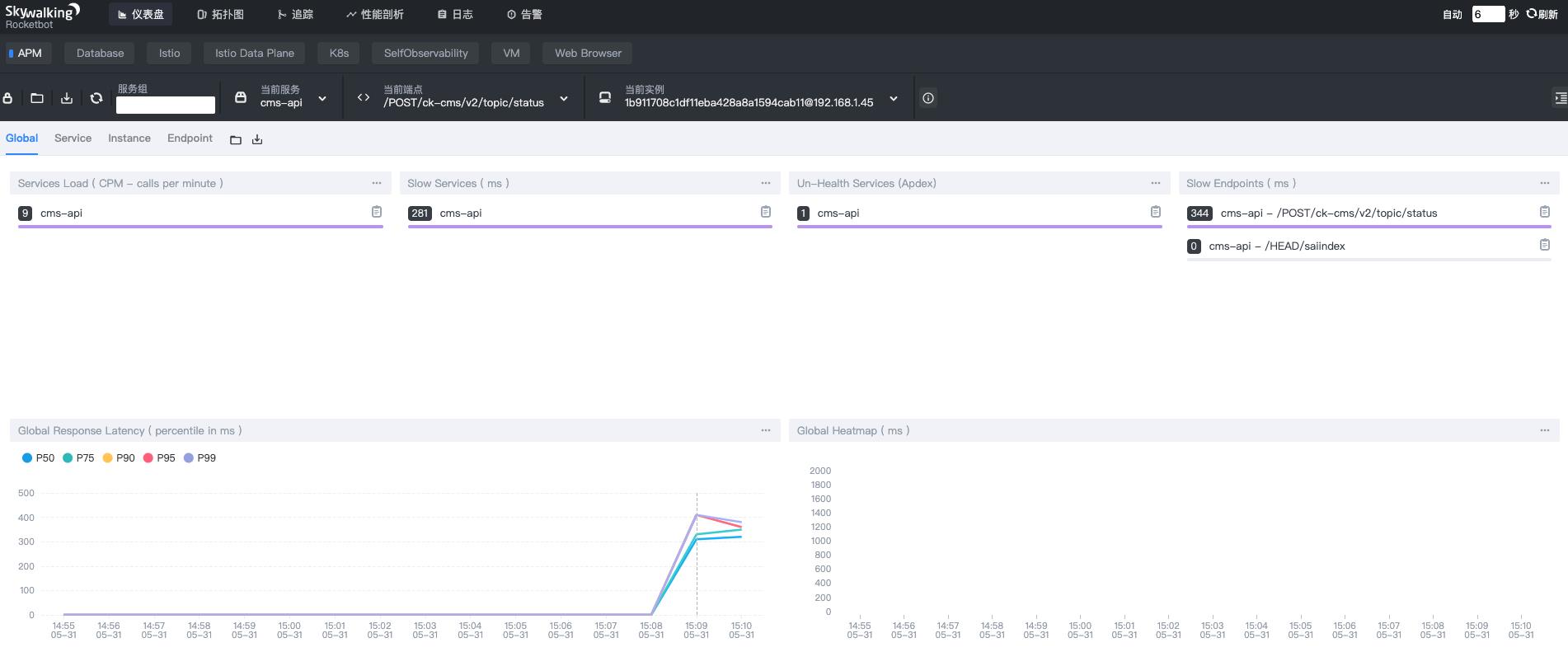
Task: Open the Global Heatmap panel options menu
Action: coord(1545,430)
